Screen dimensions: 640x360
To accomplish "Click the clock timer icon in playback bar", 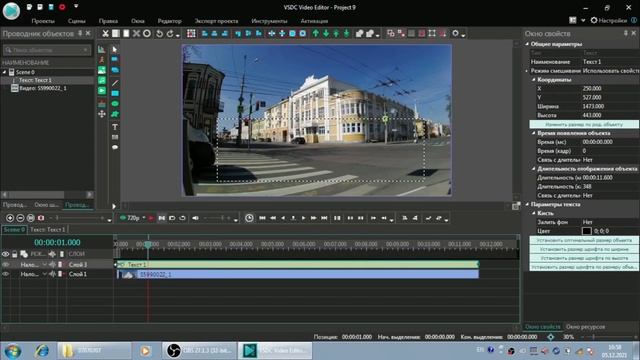I will pos(249,218).
